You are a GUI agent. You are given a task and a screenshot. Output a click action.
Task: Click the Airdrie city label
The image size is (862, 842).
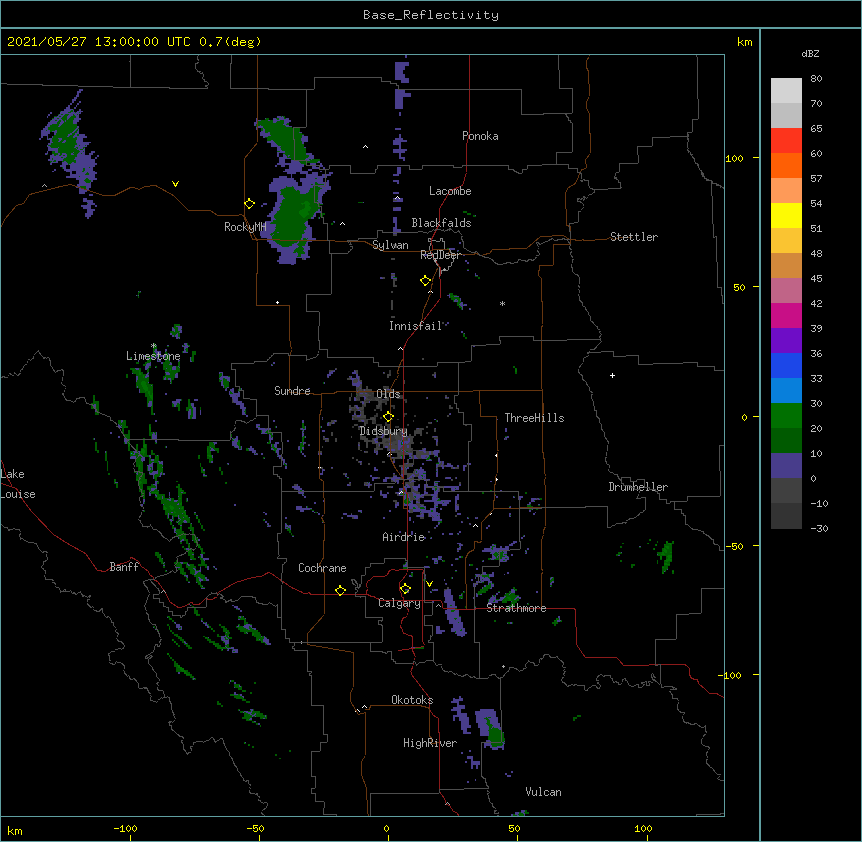(404, 537)
